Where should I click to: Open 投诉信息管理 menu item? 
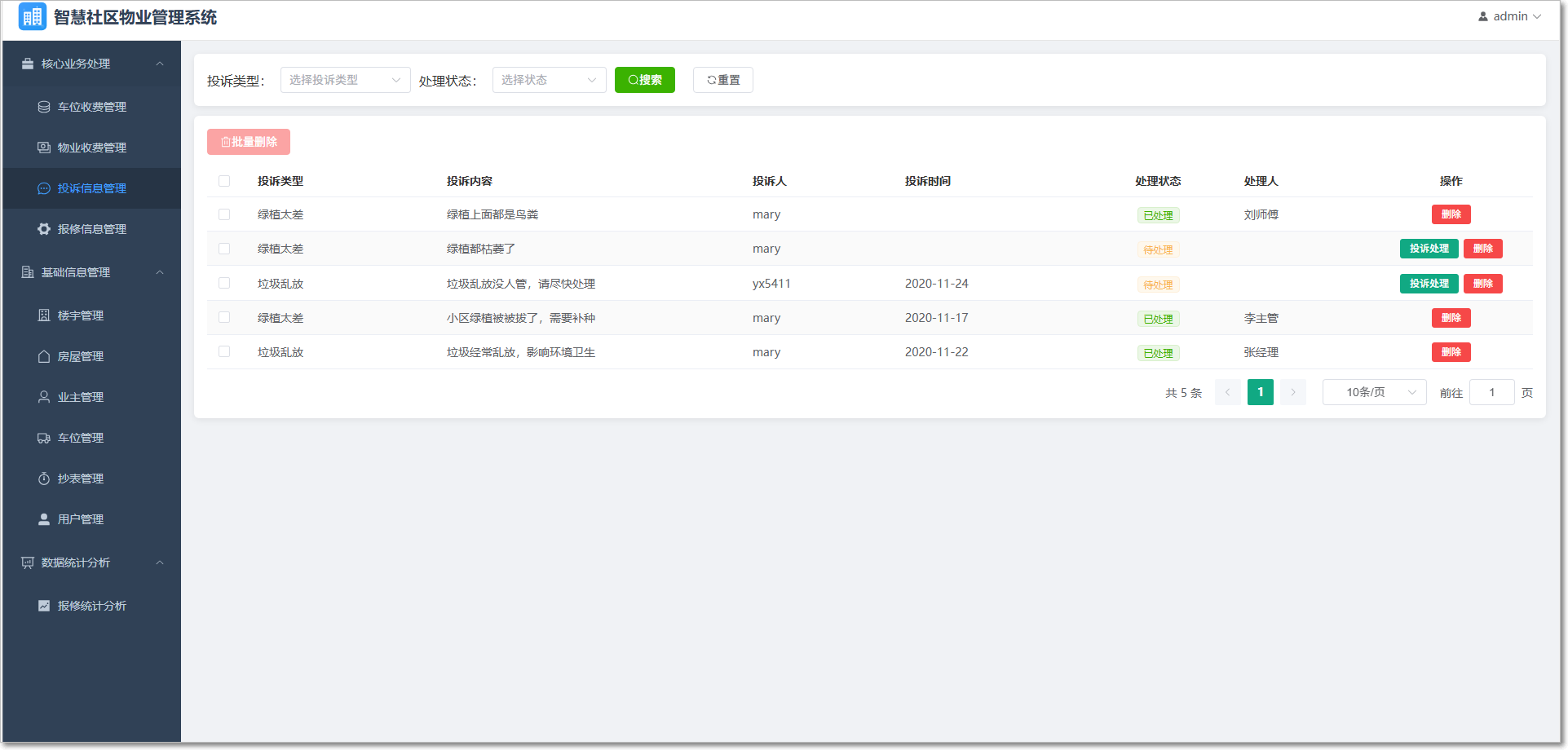pos(91,188)
